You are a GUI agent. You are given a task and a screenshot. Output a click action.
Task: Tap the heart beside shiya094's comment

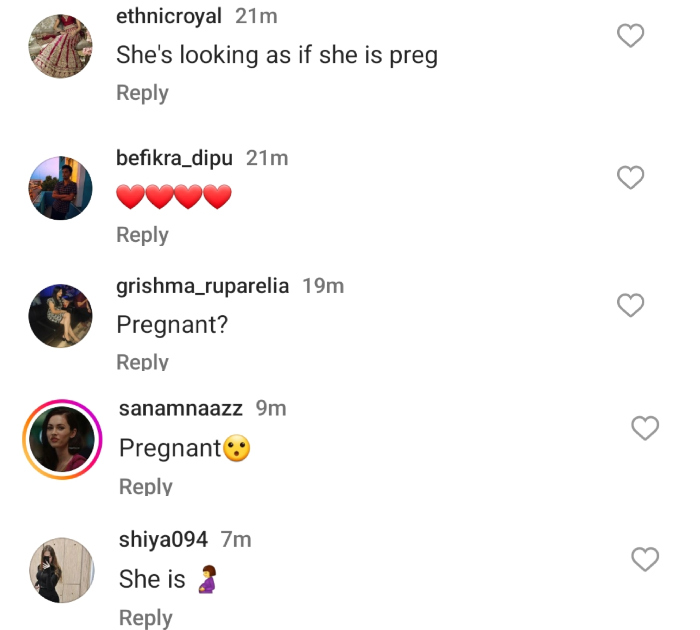(x=645, y=560)
